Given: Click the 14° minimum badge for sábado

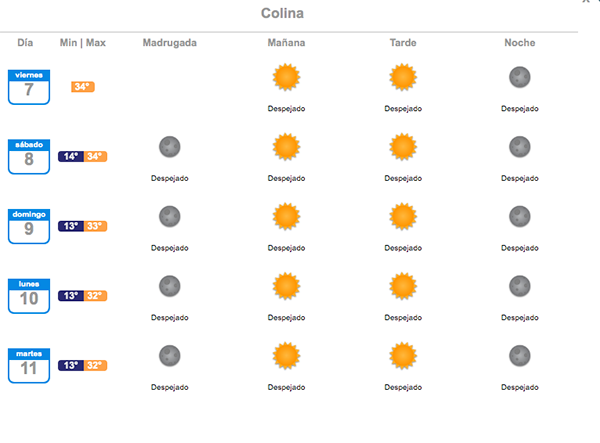Looking at the screenshot, I should coord(71,156).
